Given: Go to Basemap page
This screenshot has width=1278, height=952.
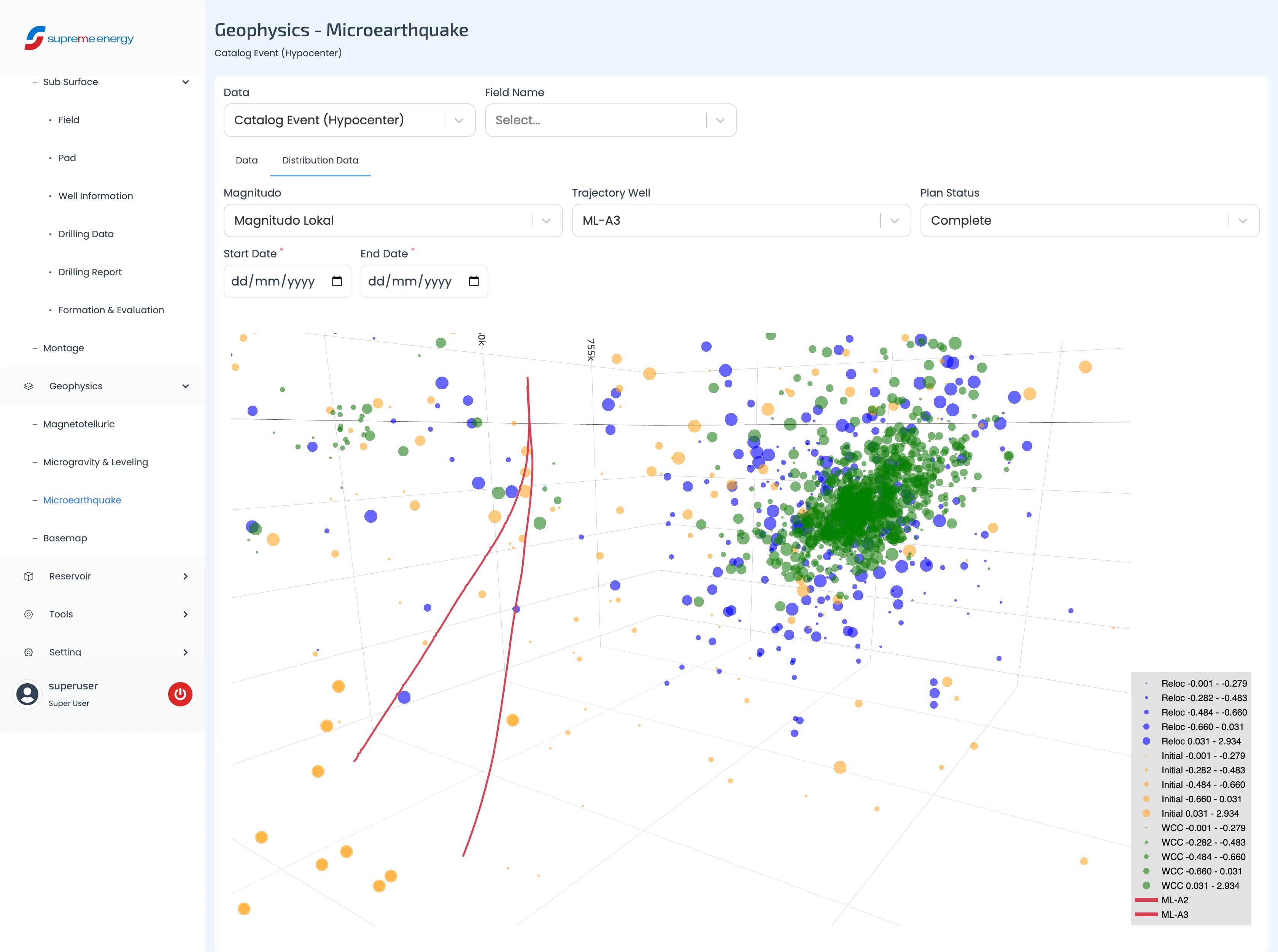Looking at the screenshot, I should (x=65, y=538).
